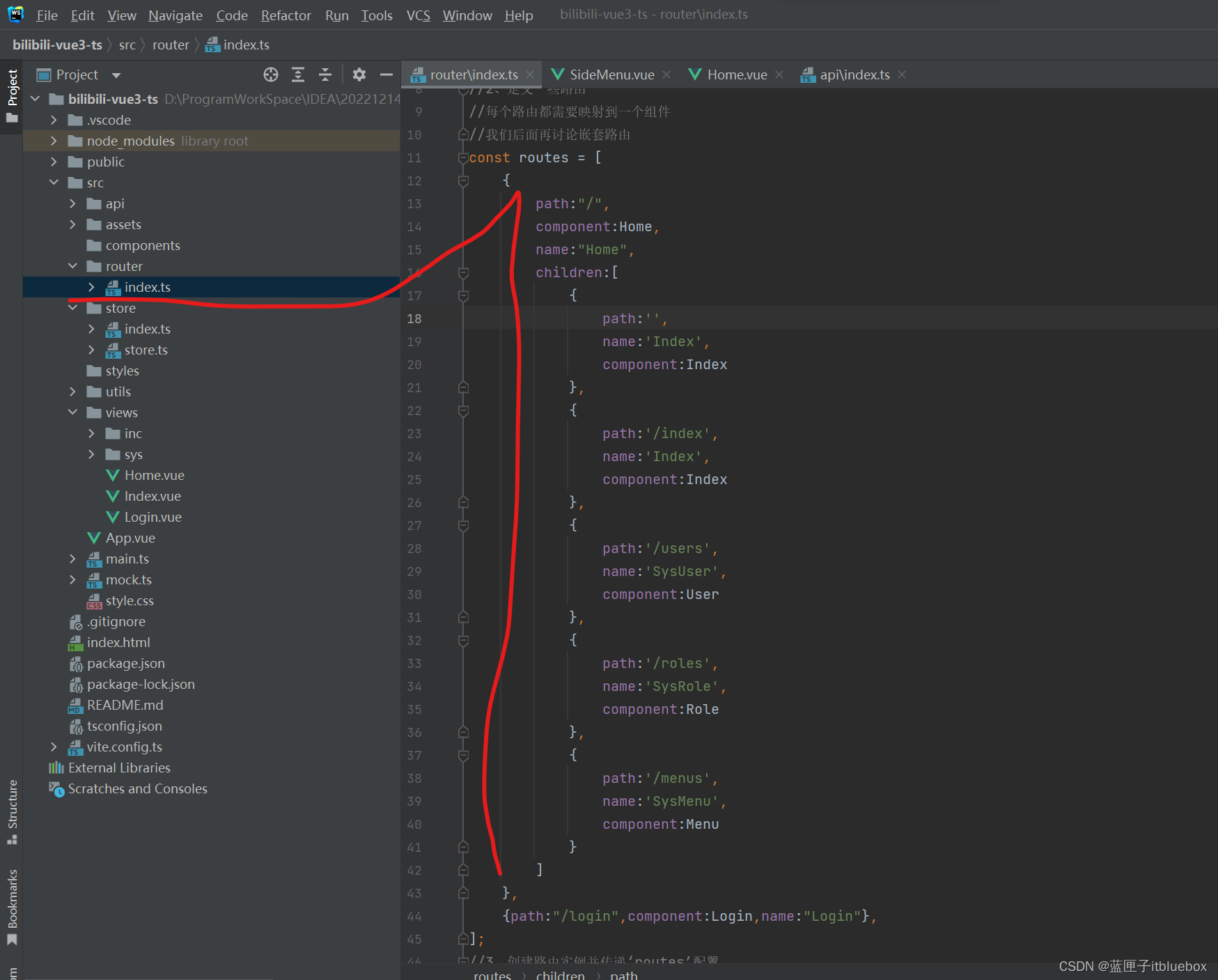1218x980 pixels.
Task: Collapse the views folder
Action: point(73,412)
